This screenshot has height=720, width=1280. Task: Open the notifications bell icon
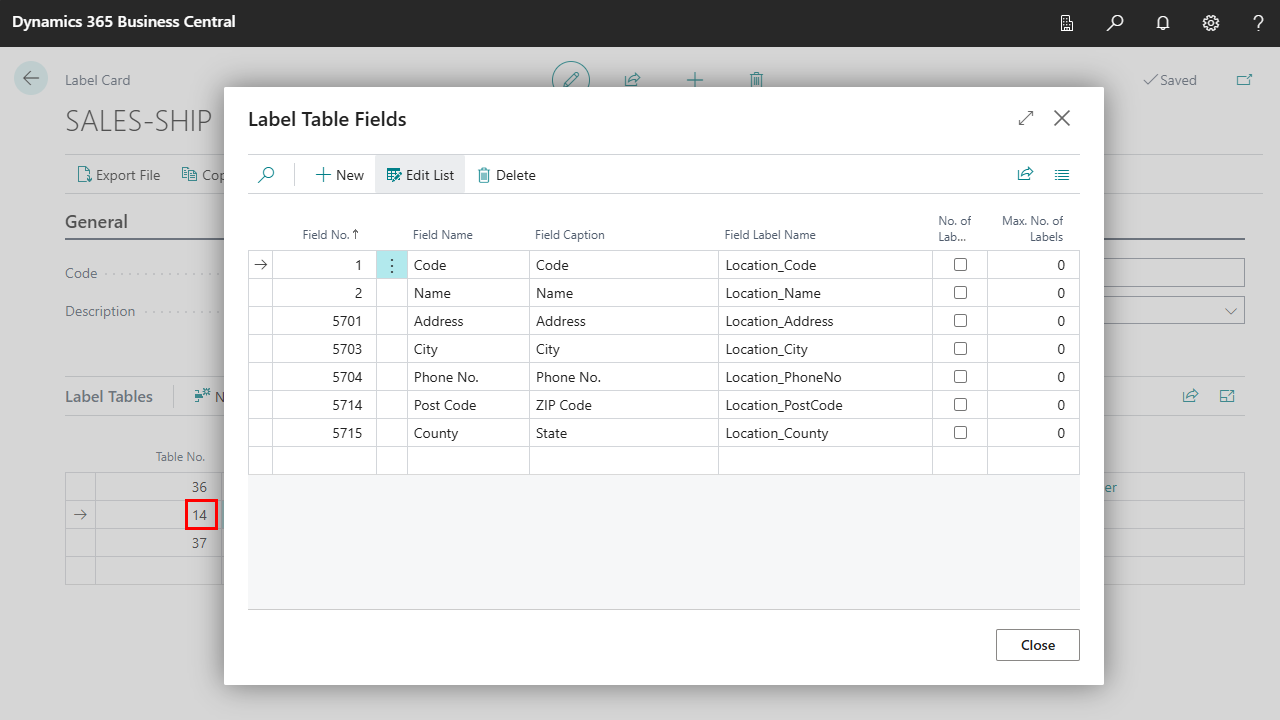[1163, 23]
